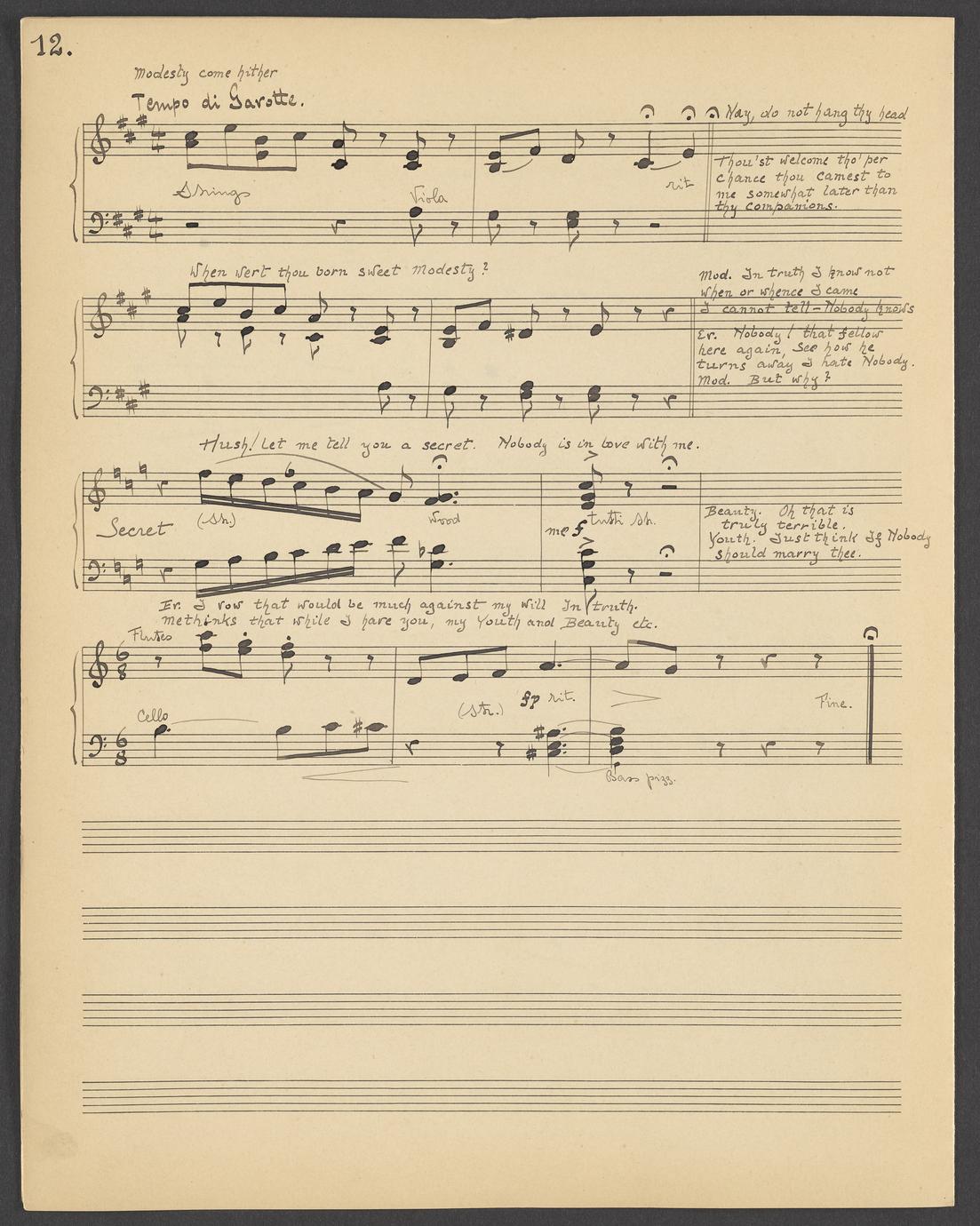This screenshot has width=980, height=1226.
Task: Click the bass clef on first system
Action: pos(99,223)
